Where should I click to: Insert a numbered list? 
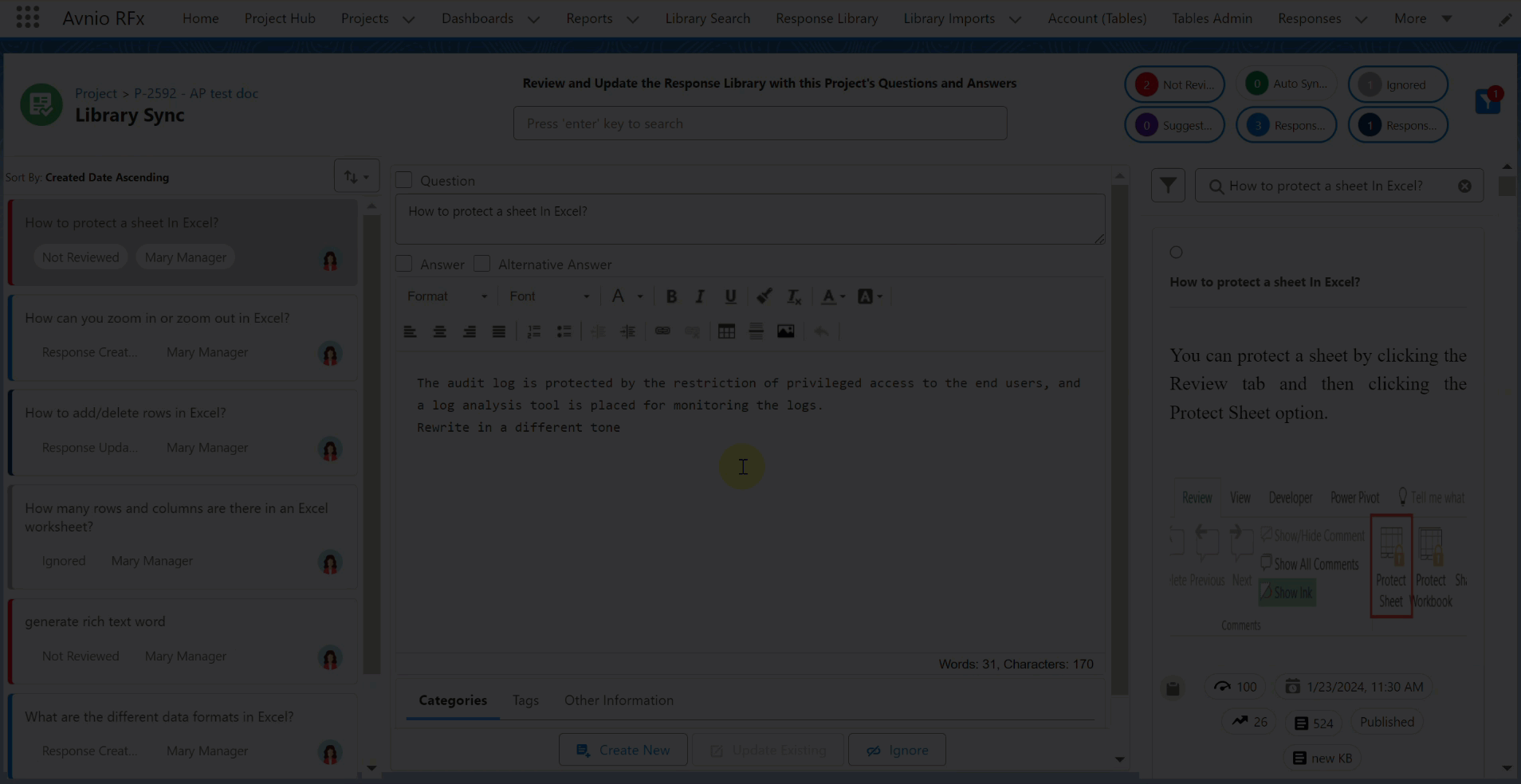tap(534, 331)
